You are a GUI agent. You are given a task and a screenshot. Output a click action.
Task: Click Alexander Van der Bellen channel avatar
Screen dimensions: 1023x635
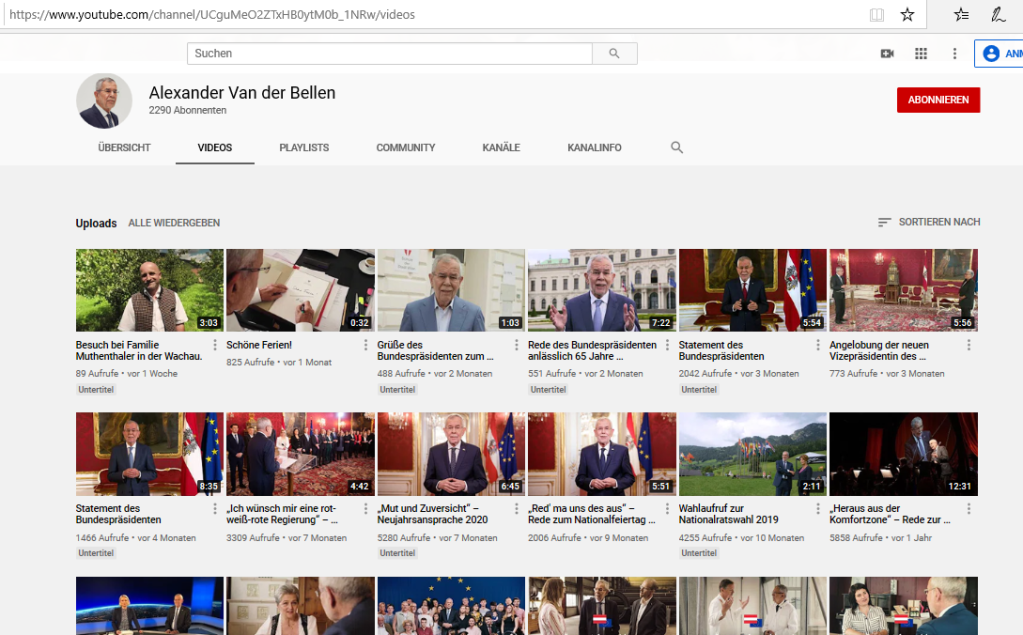pyautogui.click(x=104, y=101)
